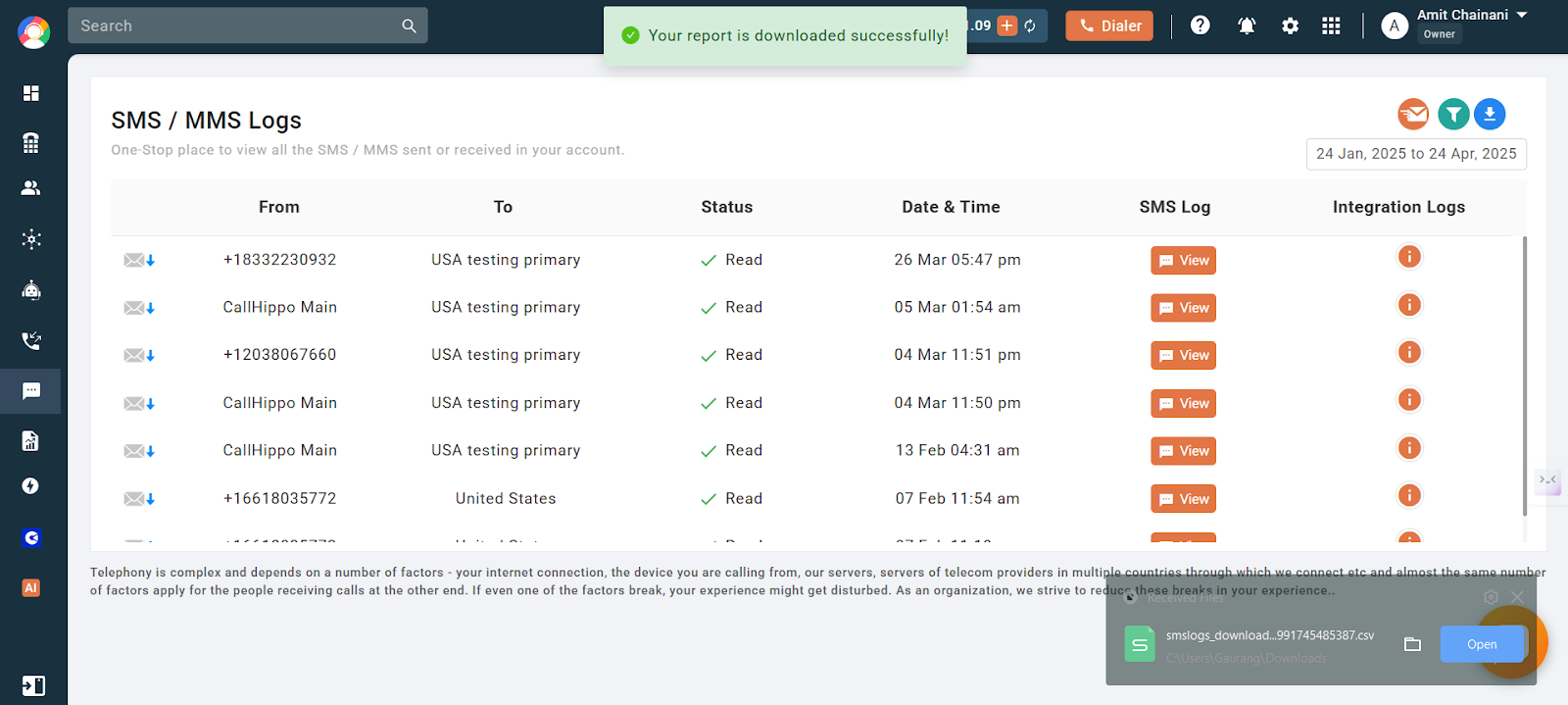Open the Call logs icon in sidebar

tap(31, 341)
